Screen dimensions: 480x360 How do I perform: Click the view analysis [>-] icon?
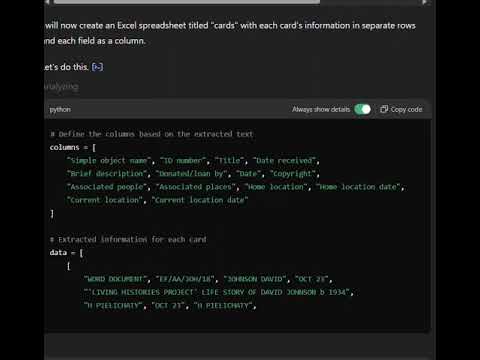click(x=97, y=67)
